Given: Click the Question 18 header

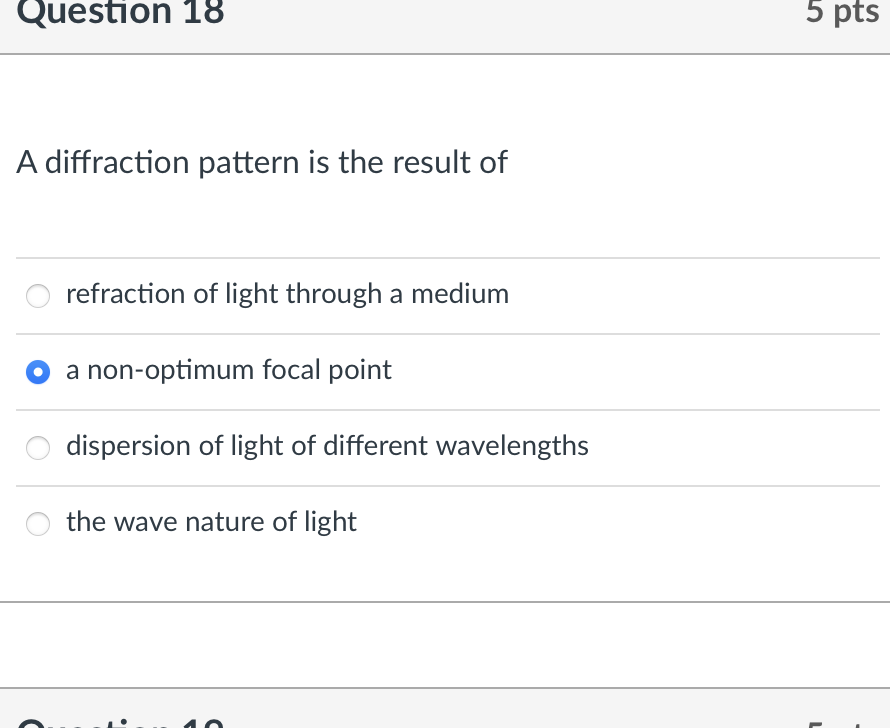Looking at the screenshot, I should (x=120, y=13).
